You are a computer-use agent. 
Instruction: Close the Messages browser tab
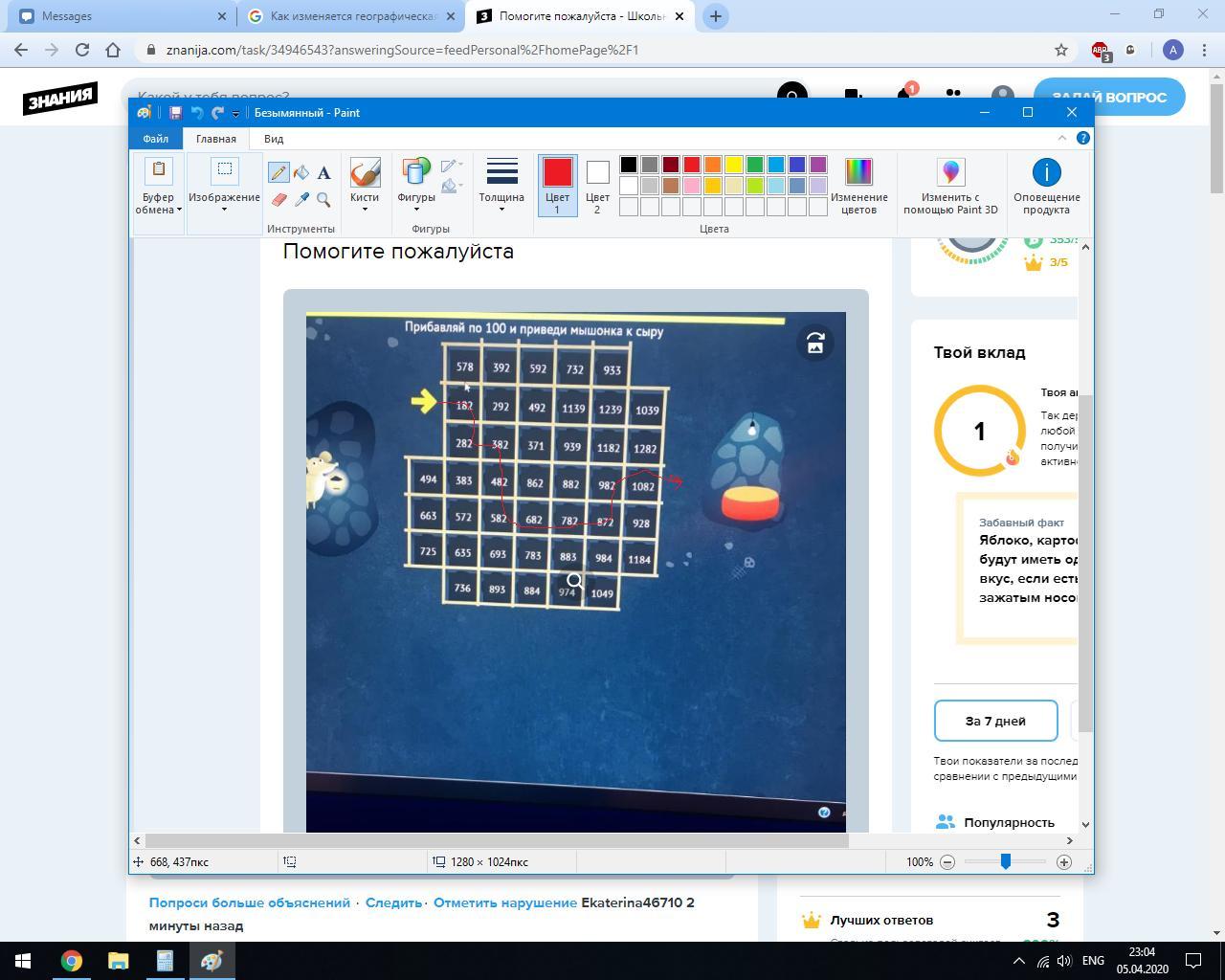pyautogui.click(x=222, y=16)
